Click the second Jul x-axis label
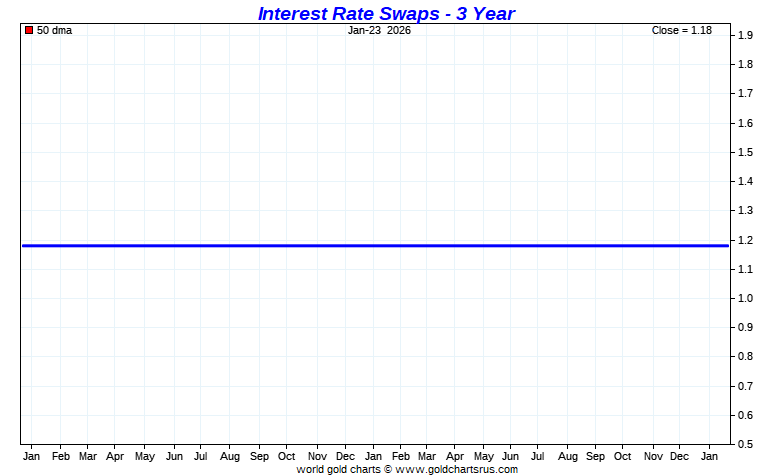Viewport: 772px width, 475px height. [x=537, y=456]
